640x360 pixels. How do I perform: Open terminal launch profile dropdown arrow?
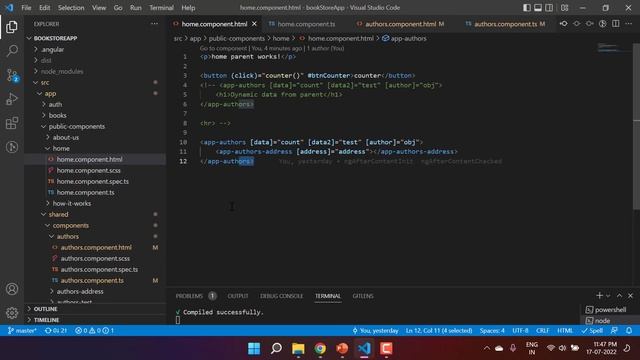pos(608,296)
